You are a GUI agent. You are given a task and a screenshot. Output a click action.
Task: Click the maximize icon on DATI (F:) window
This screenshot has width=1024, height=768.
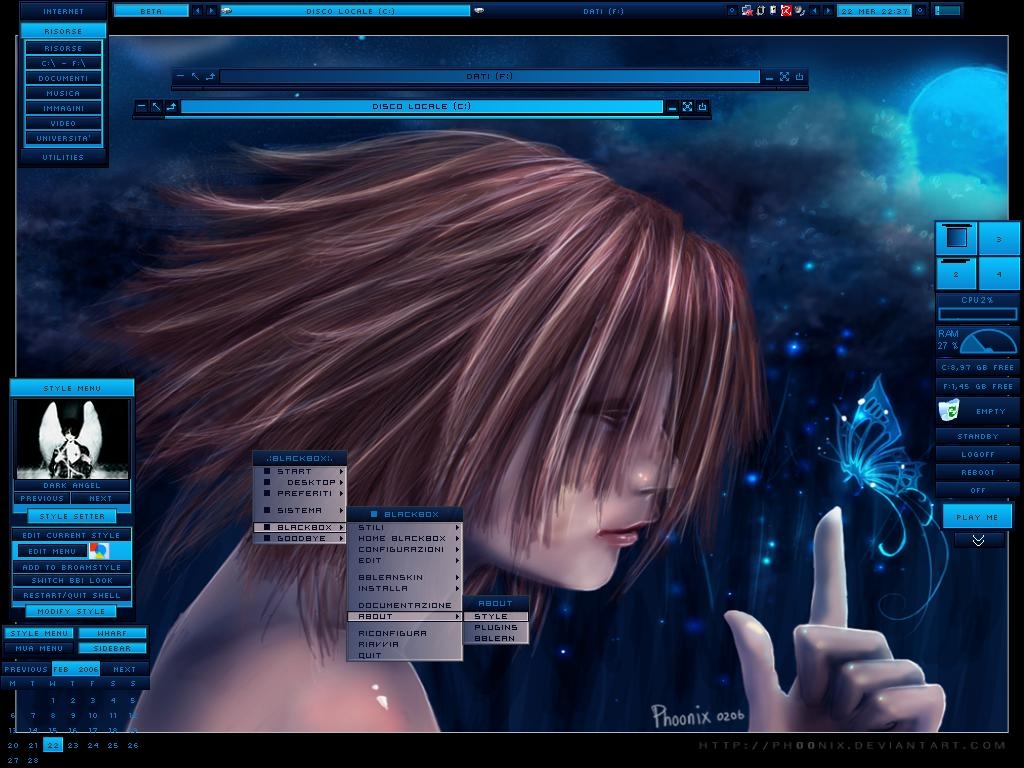coord(784,77)
